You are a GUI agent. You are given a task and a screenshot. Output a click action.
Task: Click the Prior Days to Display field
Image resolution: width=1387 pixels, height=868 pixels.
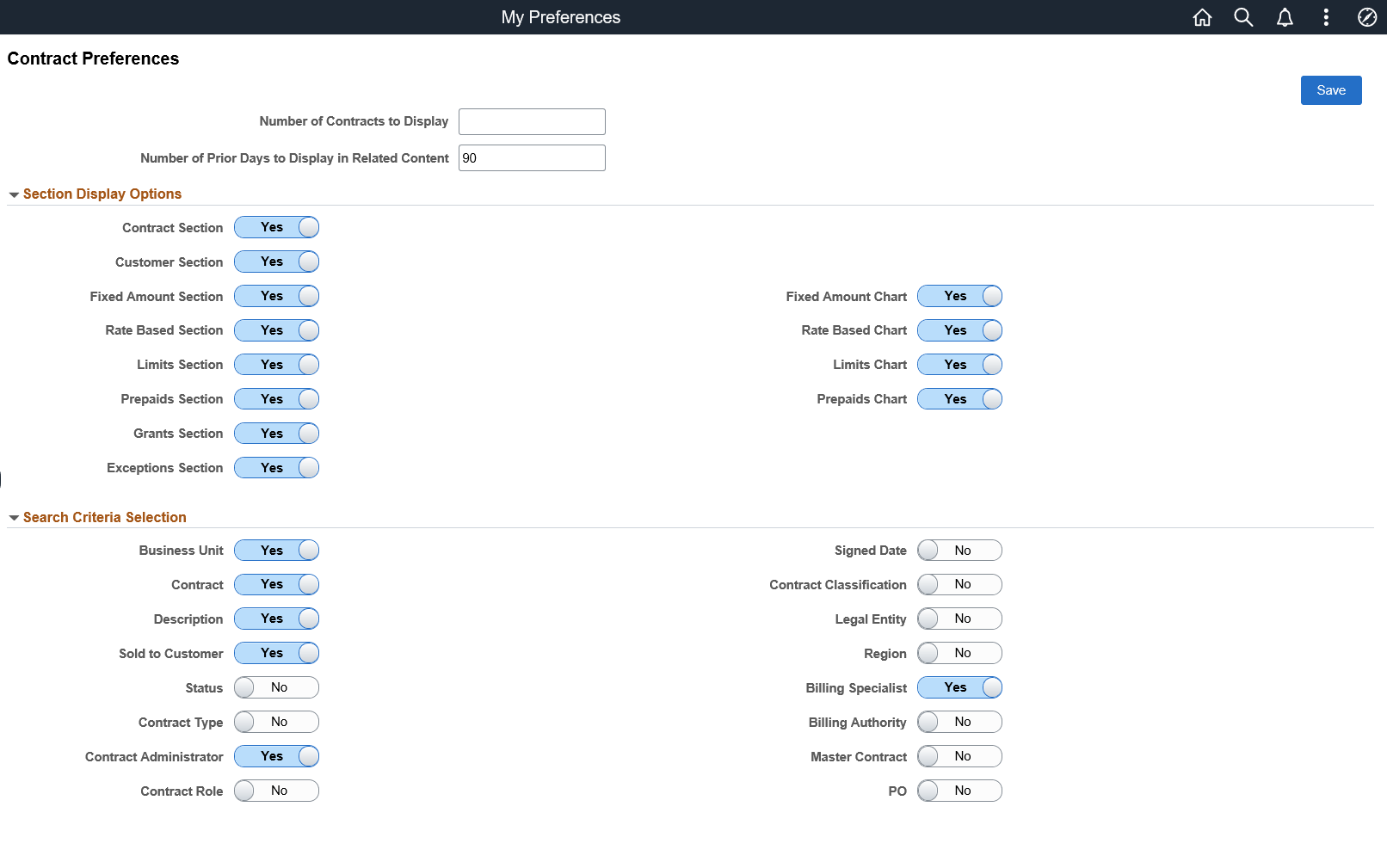[532, 158]
